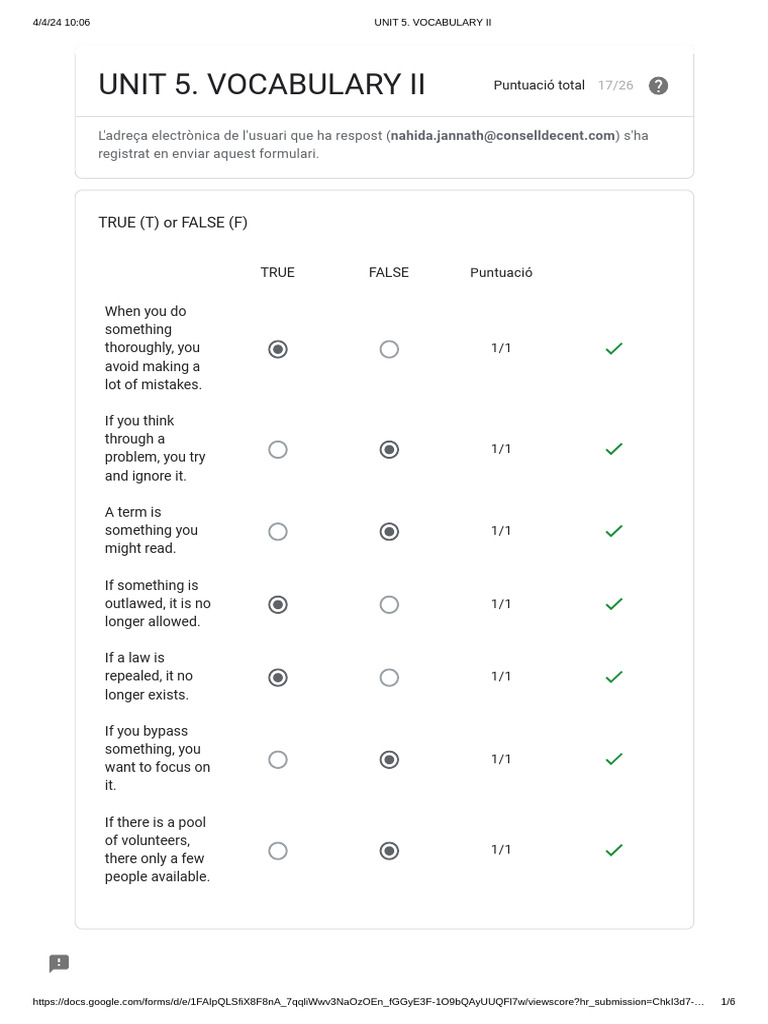Viewport: 768px width, 1024px height.
Task: Click the green checkmark for bypass question
Action: coord(614,759)
